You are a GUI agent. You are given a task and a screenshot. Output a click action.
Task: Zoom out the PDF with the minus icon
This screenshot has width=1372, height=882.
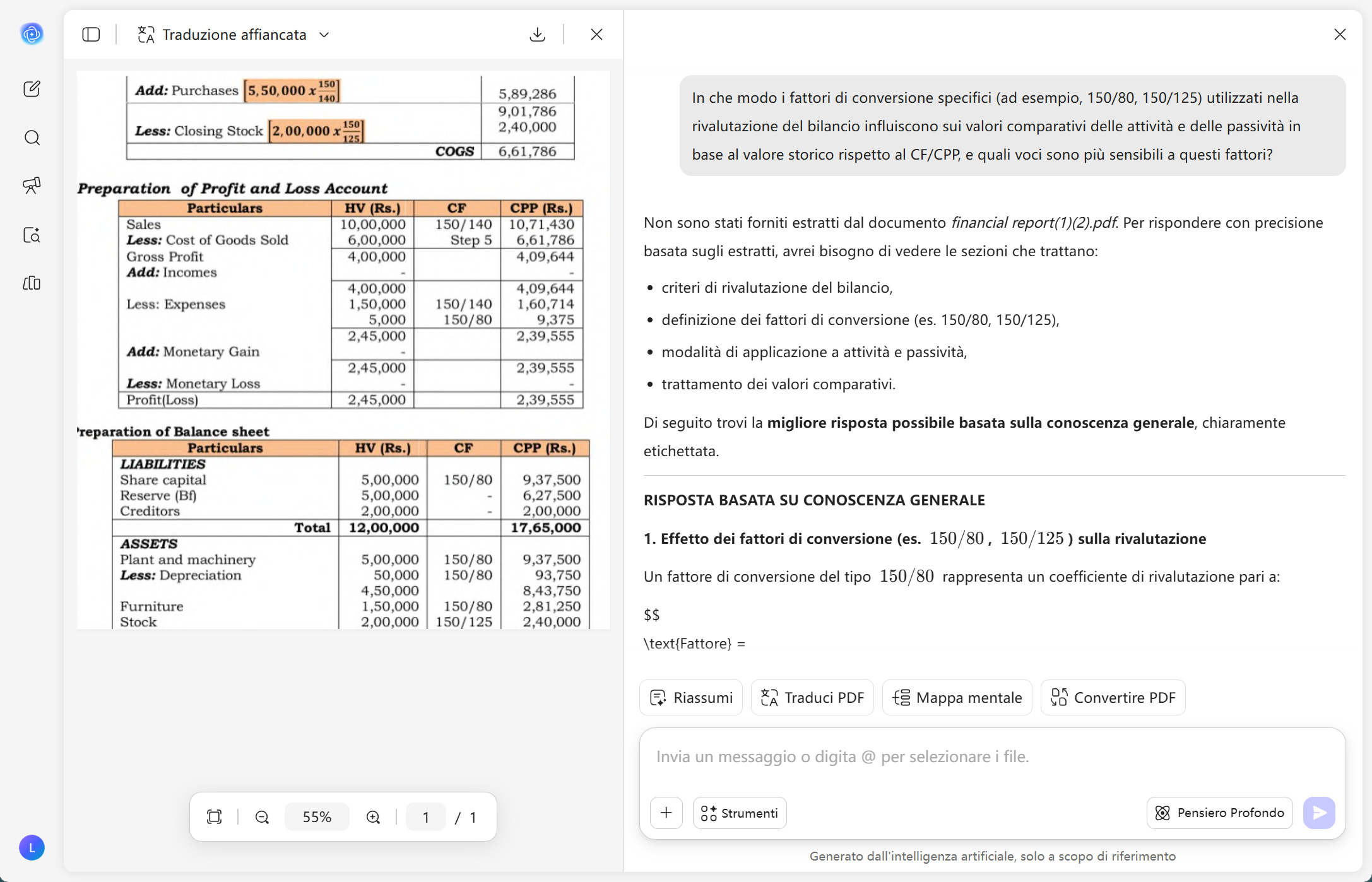click(x=261, y=816)
